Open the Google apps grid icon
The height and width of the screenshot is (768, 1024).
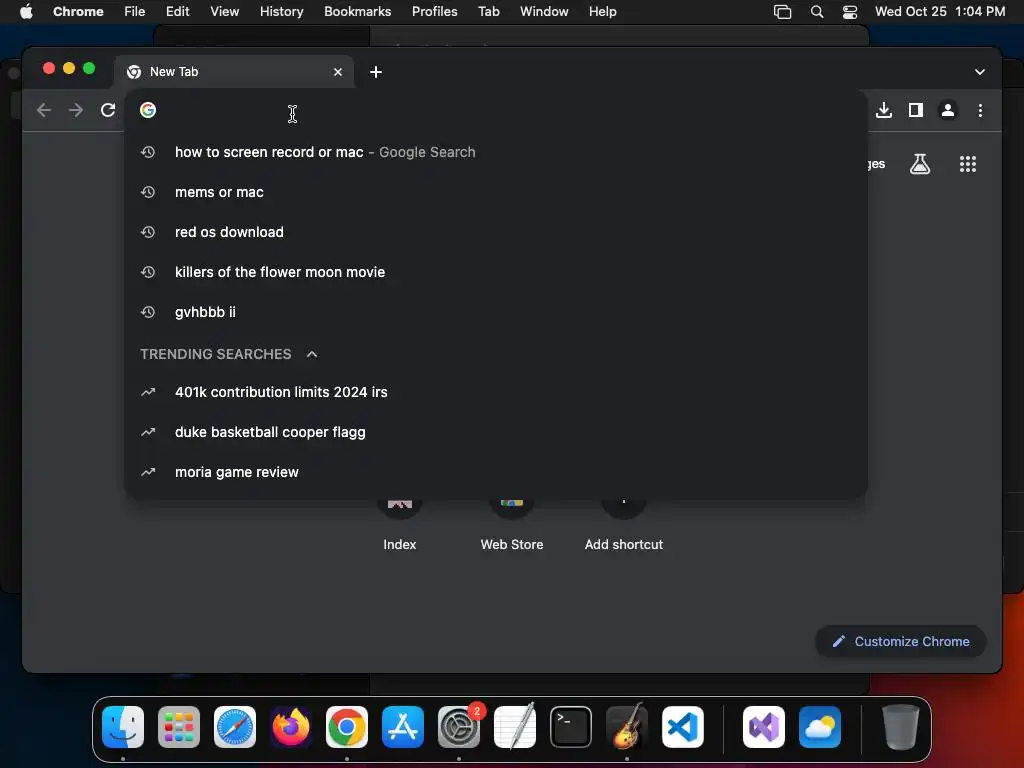pyautogui.click(x=968, y=164)
